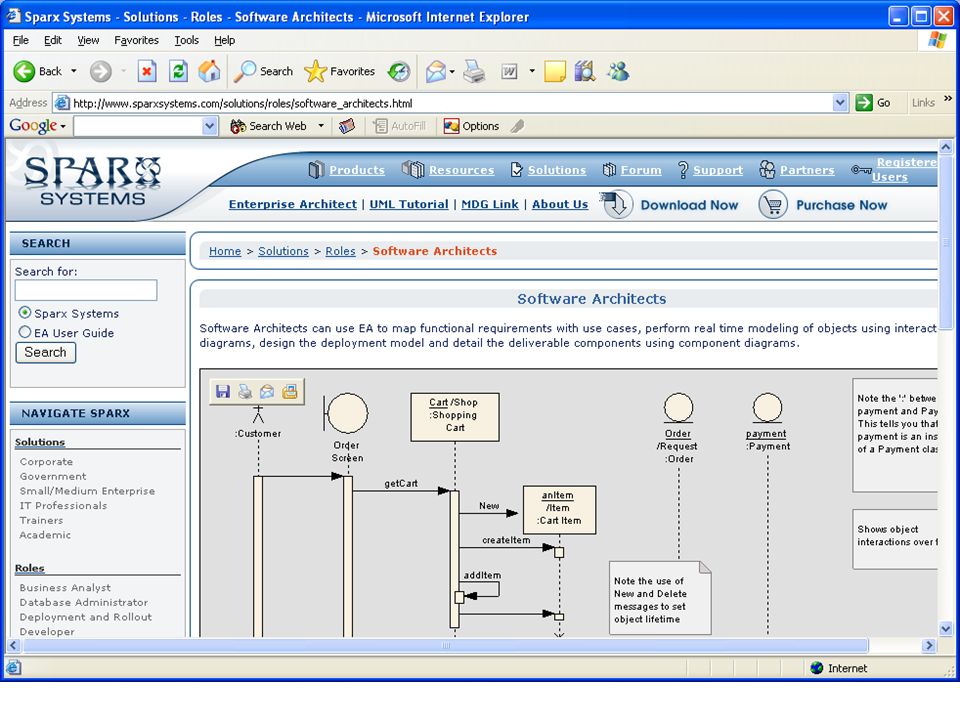The height and width of the screenshot is (720, 960).
Task: Click the vertical scrollbar down arrow
Action: coord(945,629)
